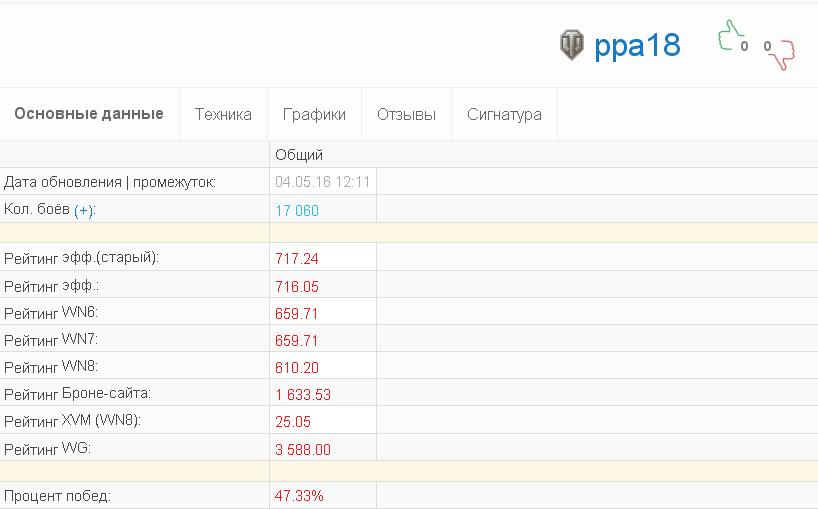Click the update date 04.05.16 12:11
Screen dimensions: 818x509
coord(322,182)
